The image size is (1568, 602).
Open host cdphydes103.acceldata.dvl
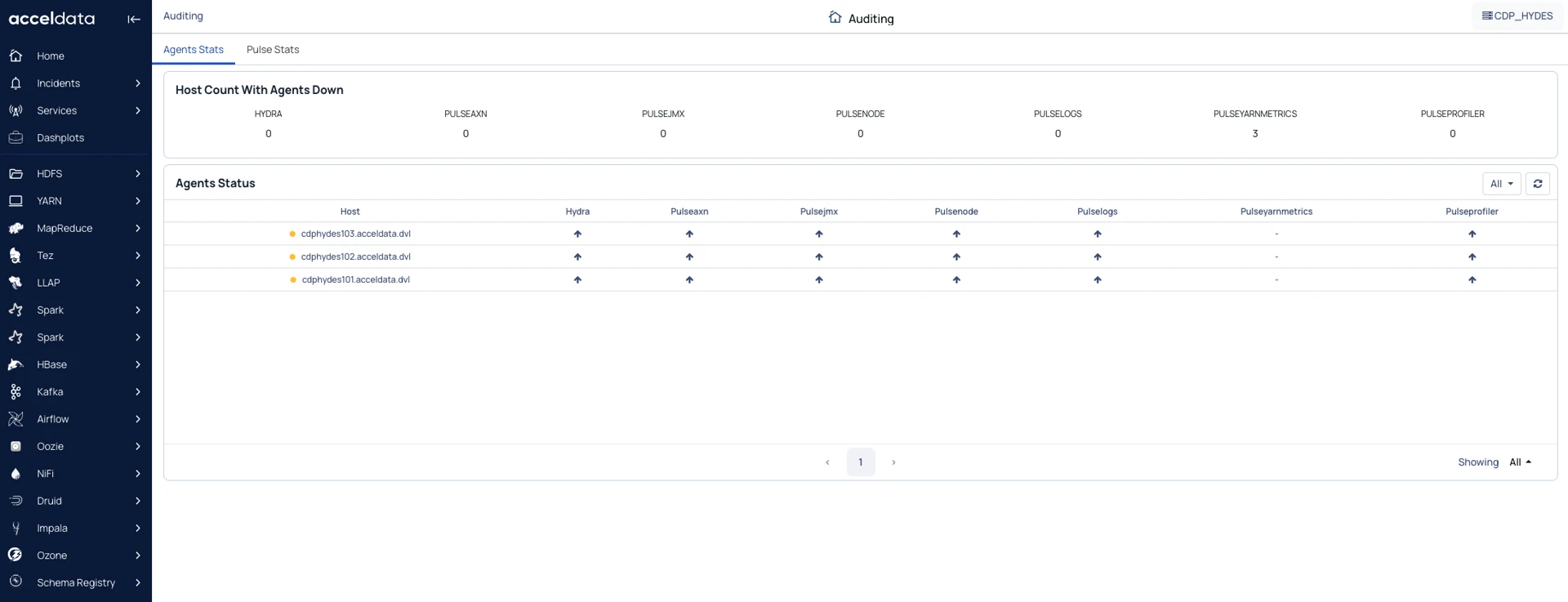[x=355, y=234]
